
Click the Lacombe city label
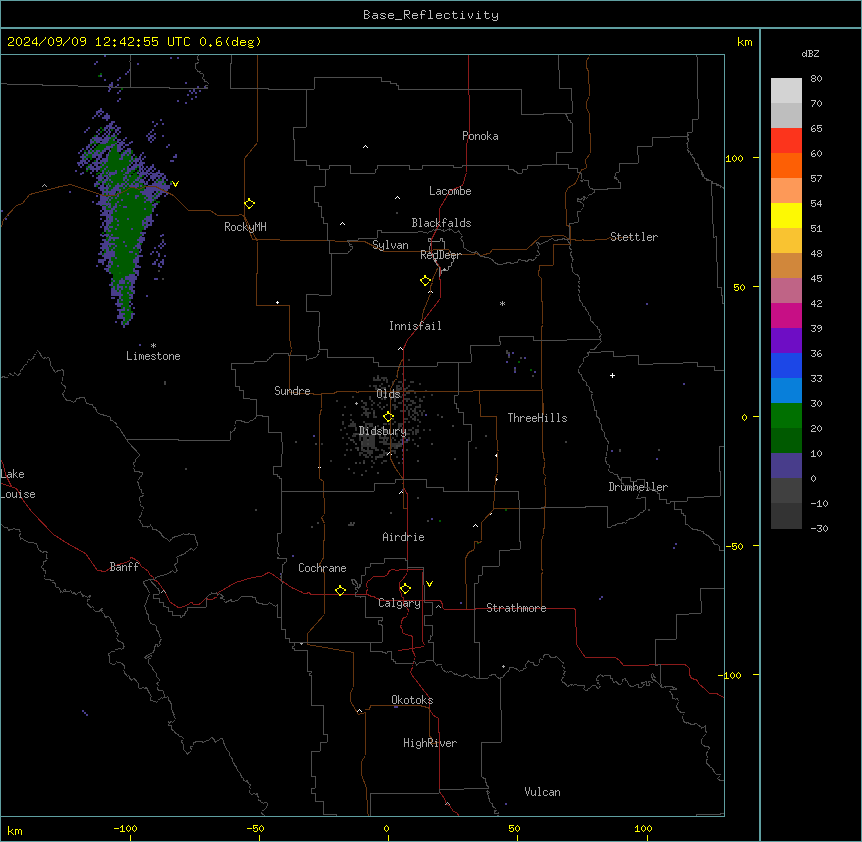[x=450, y=191]
